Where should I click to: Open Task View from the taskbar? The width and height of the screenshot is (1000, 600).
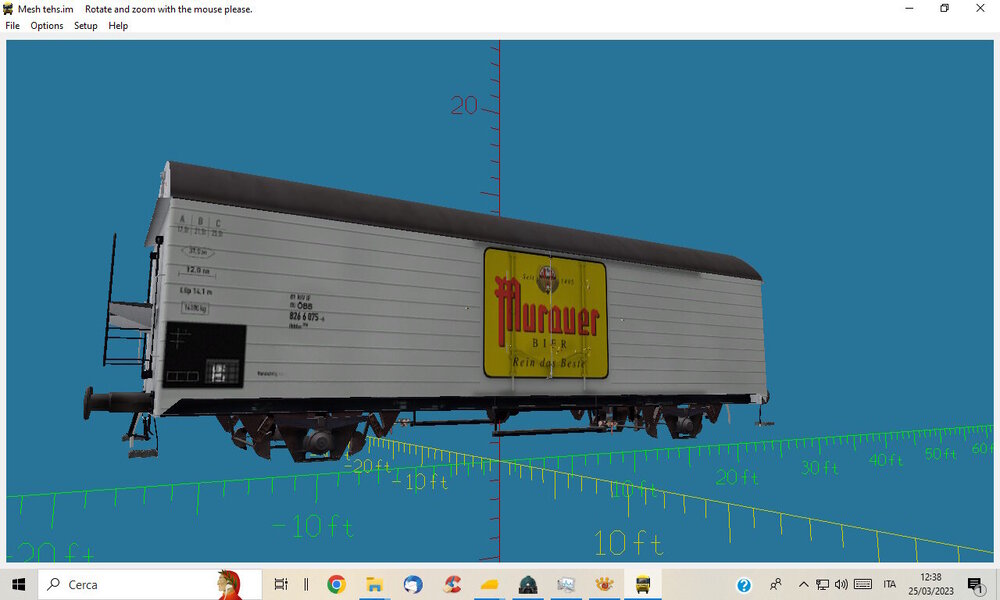(281, 584)
